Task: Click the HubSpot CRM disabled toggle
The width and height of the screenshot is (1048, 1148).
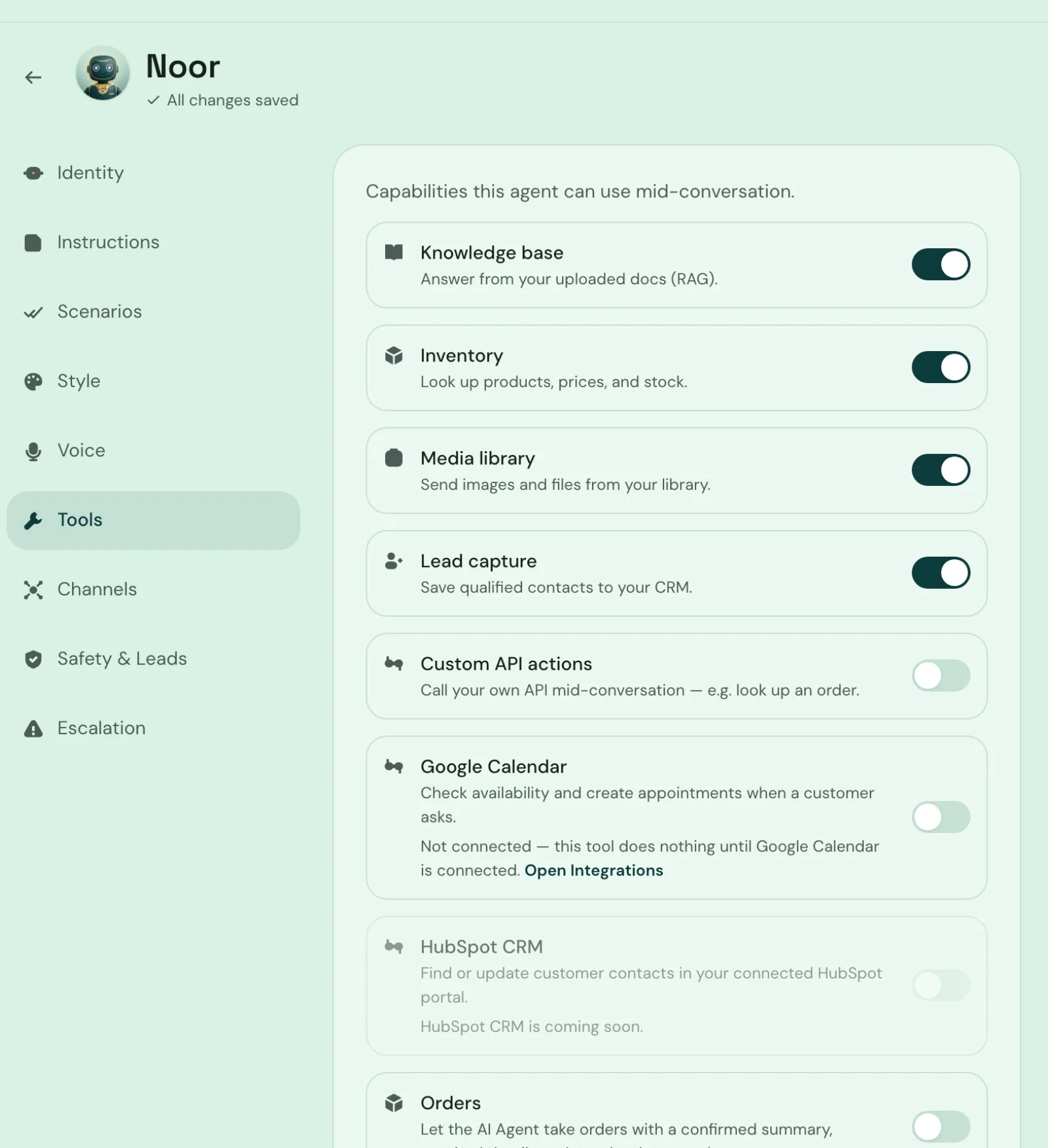Action: coord(941,986)
